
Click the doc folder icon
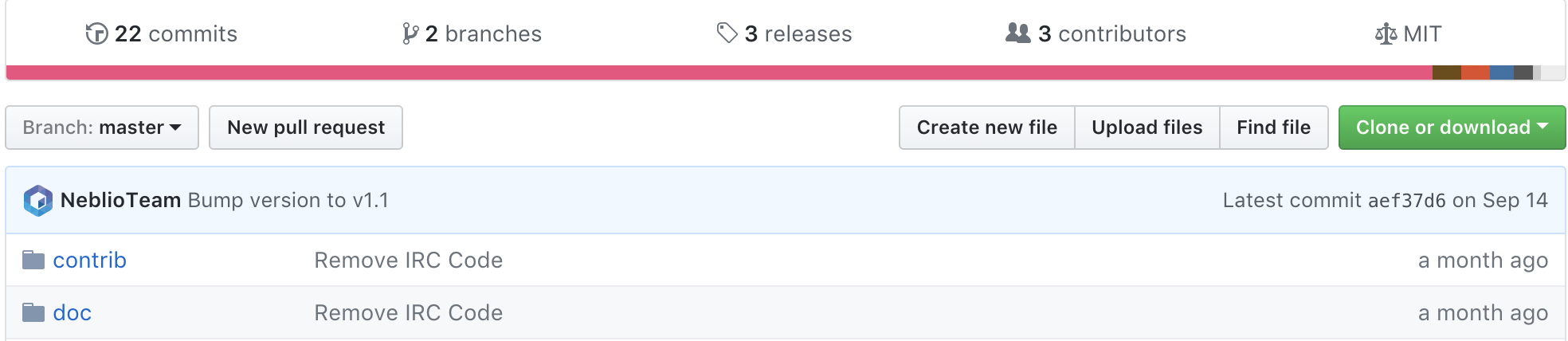[x=33, y=312]
